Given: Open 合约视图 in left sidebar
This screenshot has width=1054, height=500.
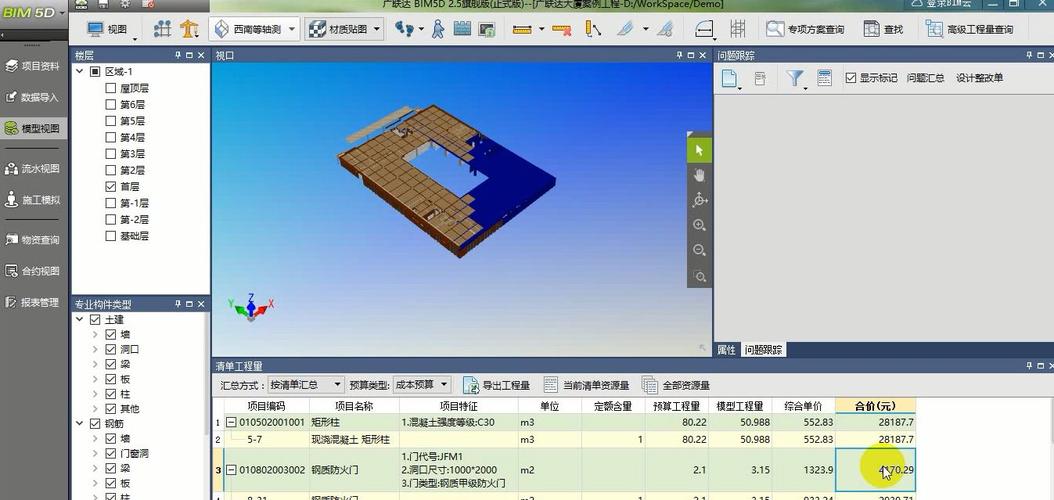Looking at the screenshot, I should (x=32, y=271).
